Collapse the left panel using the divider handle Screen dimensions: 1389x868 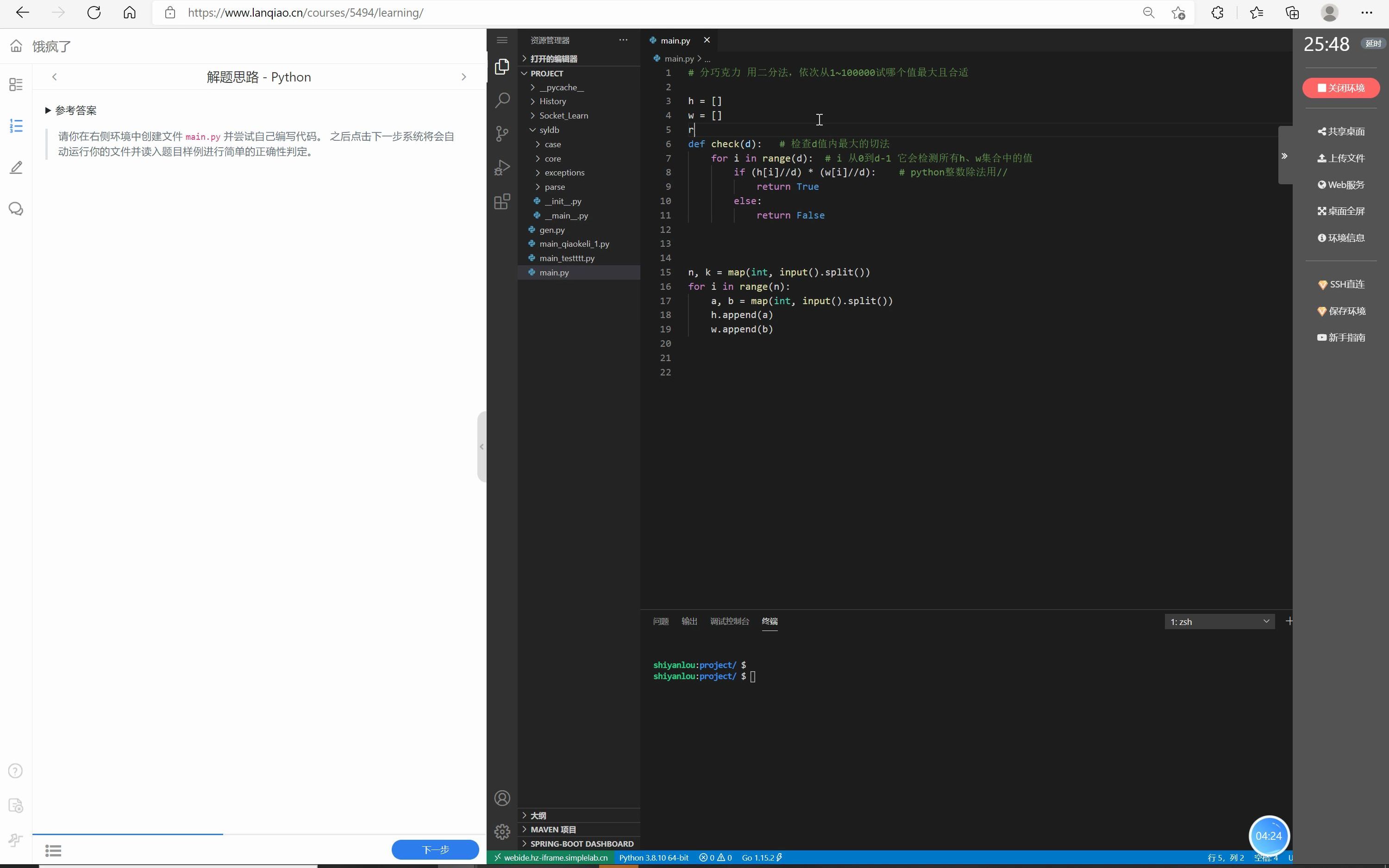click(482, 447)
